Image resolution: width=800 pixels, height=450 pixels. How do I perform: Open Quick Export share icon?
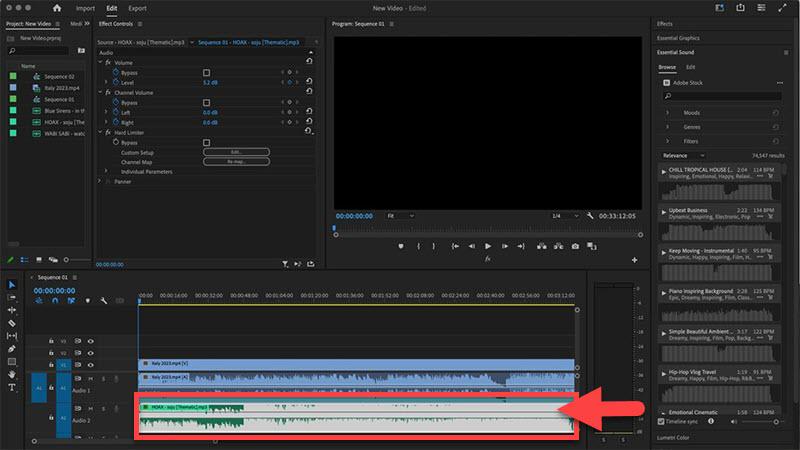[740, 8]
